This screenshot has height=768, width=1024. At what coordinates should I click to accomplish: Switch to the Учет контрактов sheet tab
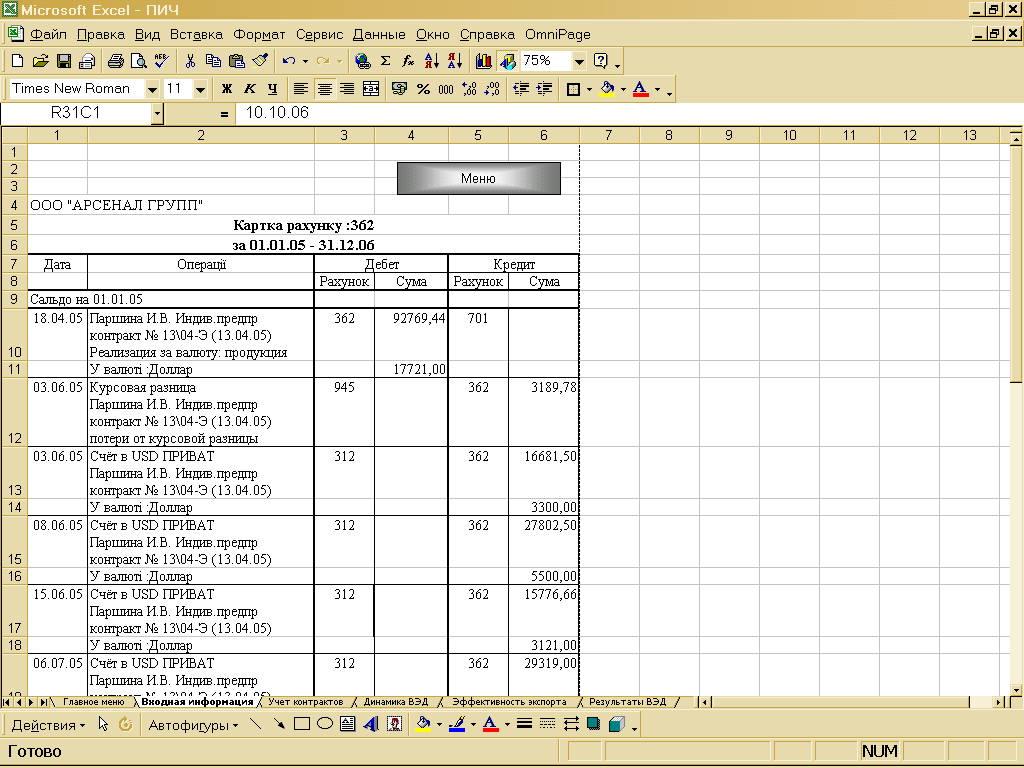tap(305, 702)
